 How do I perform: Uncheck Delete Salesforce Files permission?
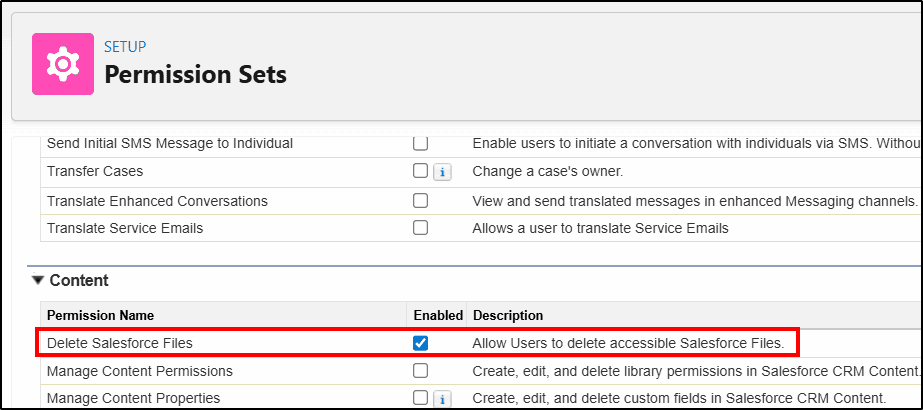click(420, 344)
